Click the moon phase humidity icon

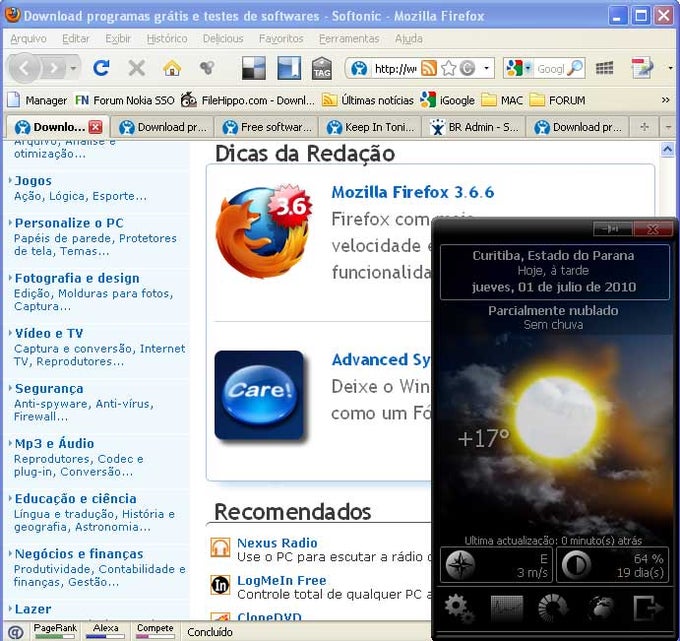[576, 565]
